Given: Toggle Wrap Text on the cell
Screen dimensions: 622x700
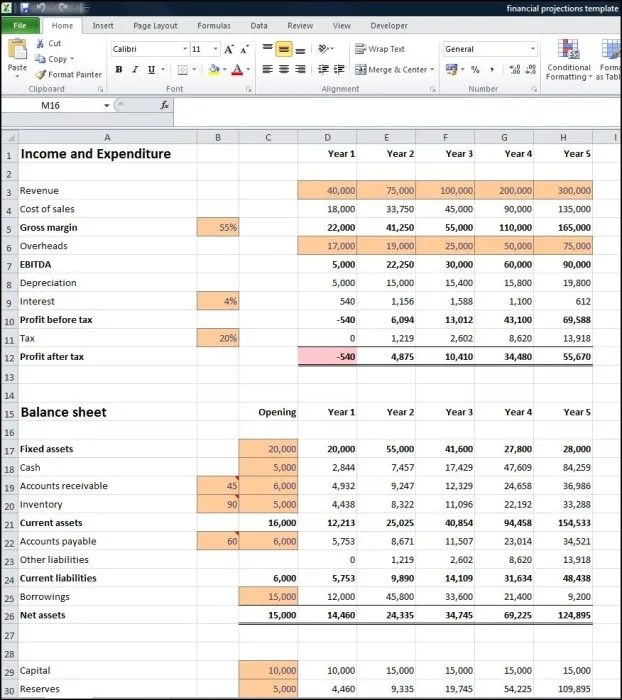Looking at the screenshot, I should pos(380,49).
